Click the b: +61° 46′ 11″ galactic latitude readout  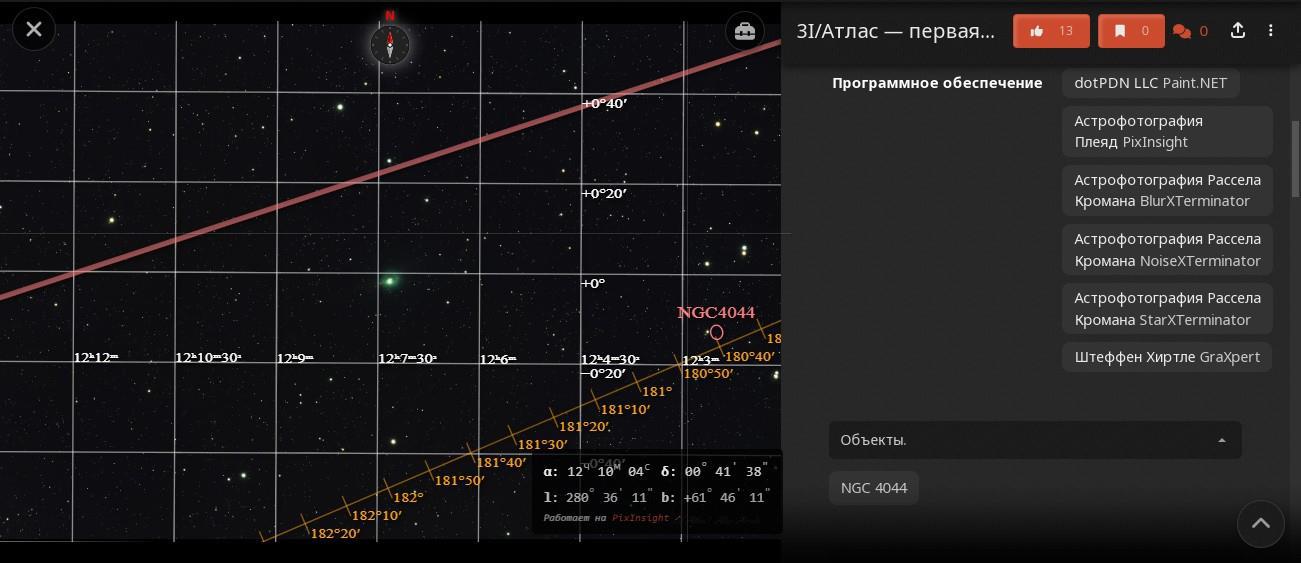[x=715, y=497]
